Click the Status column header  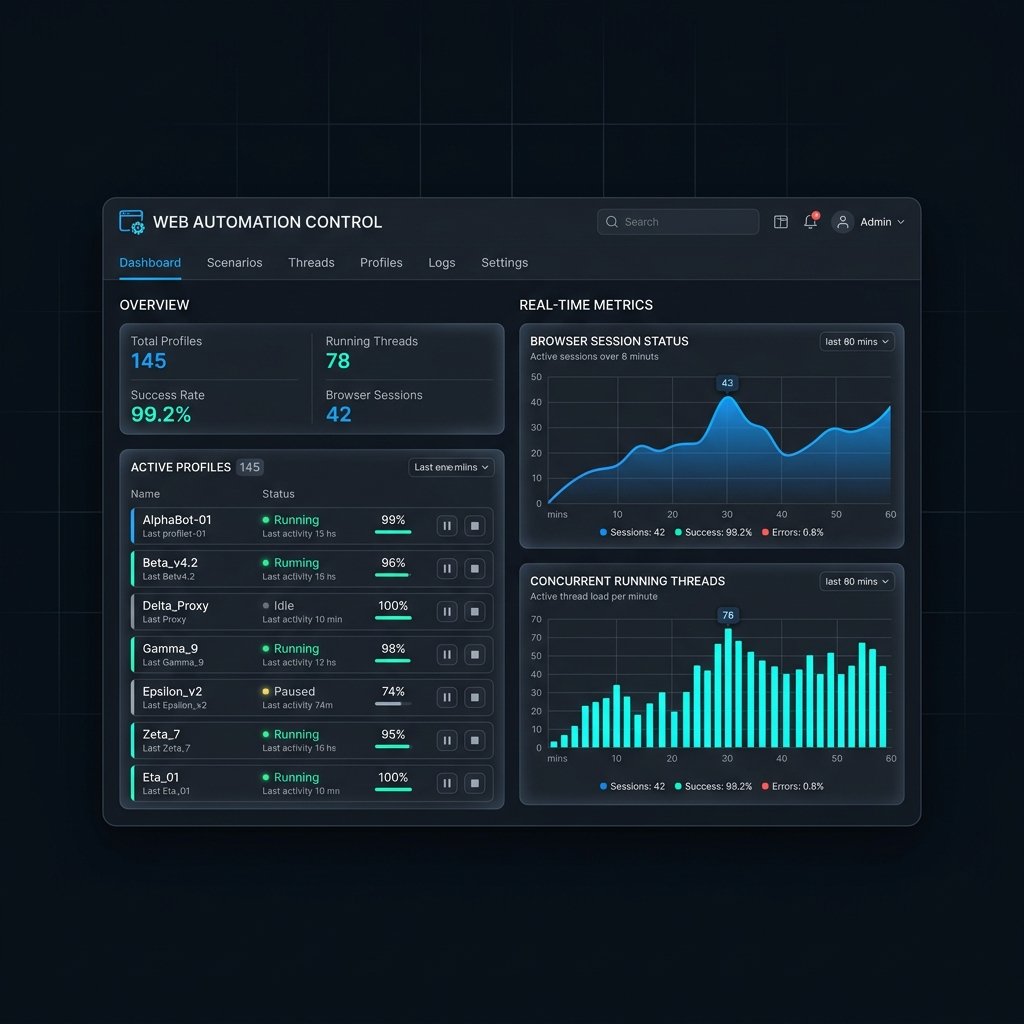pos(278,494)
